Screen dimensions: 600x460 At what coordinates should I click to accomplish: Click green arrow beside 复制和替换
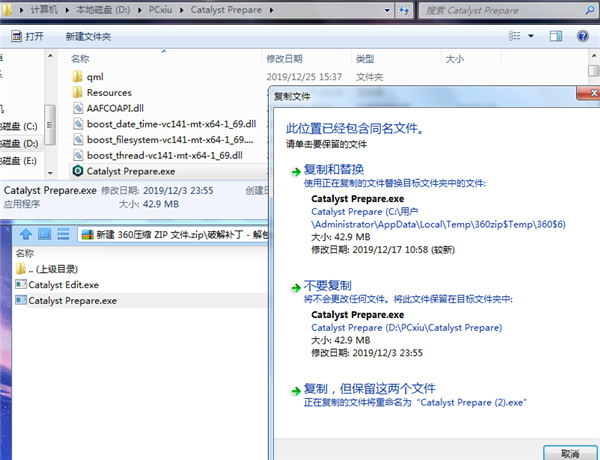point(295,172)
